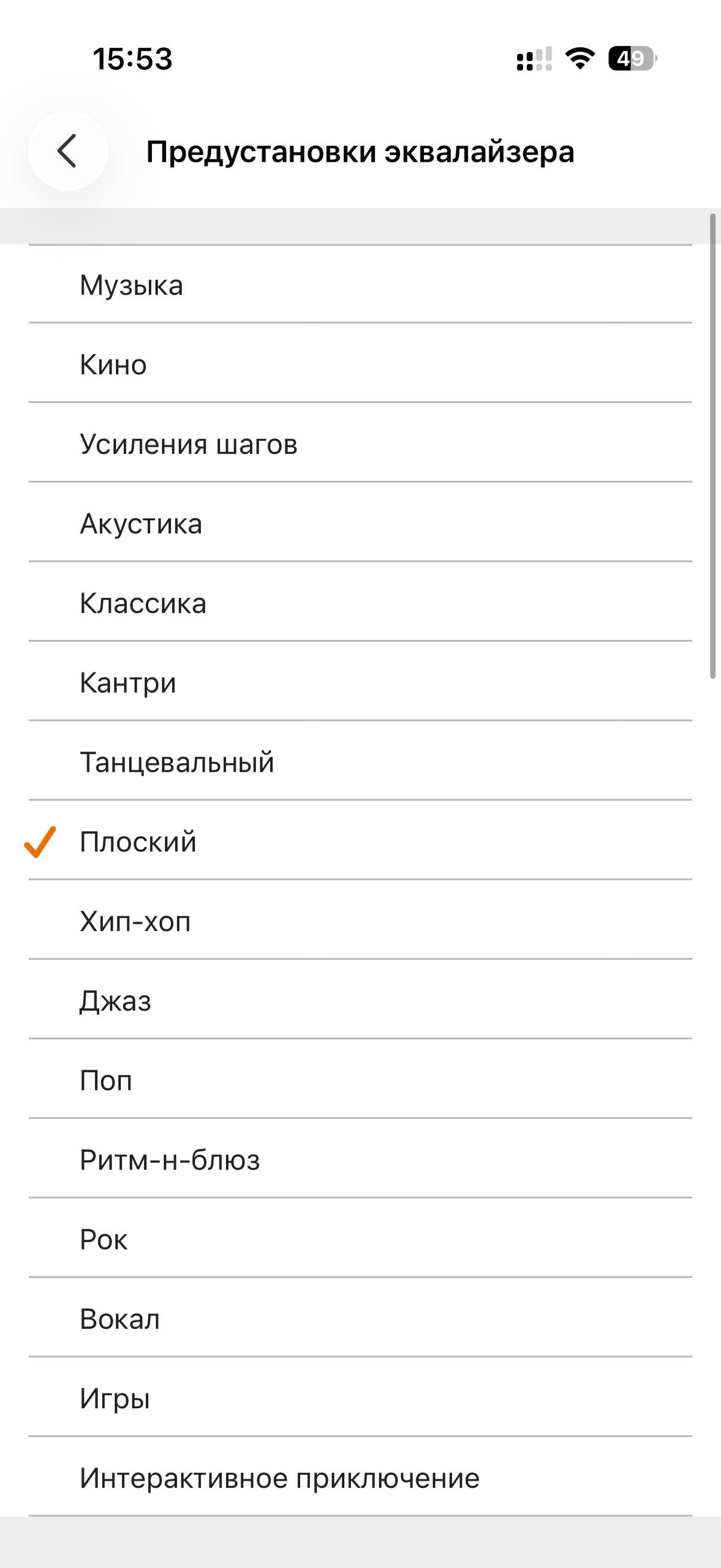Image resolution: width=721 pixels, height=1568 pixels.
Task: Tap the back arrow button
Action: click(67, 151)
